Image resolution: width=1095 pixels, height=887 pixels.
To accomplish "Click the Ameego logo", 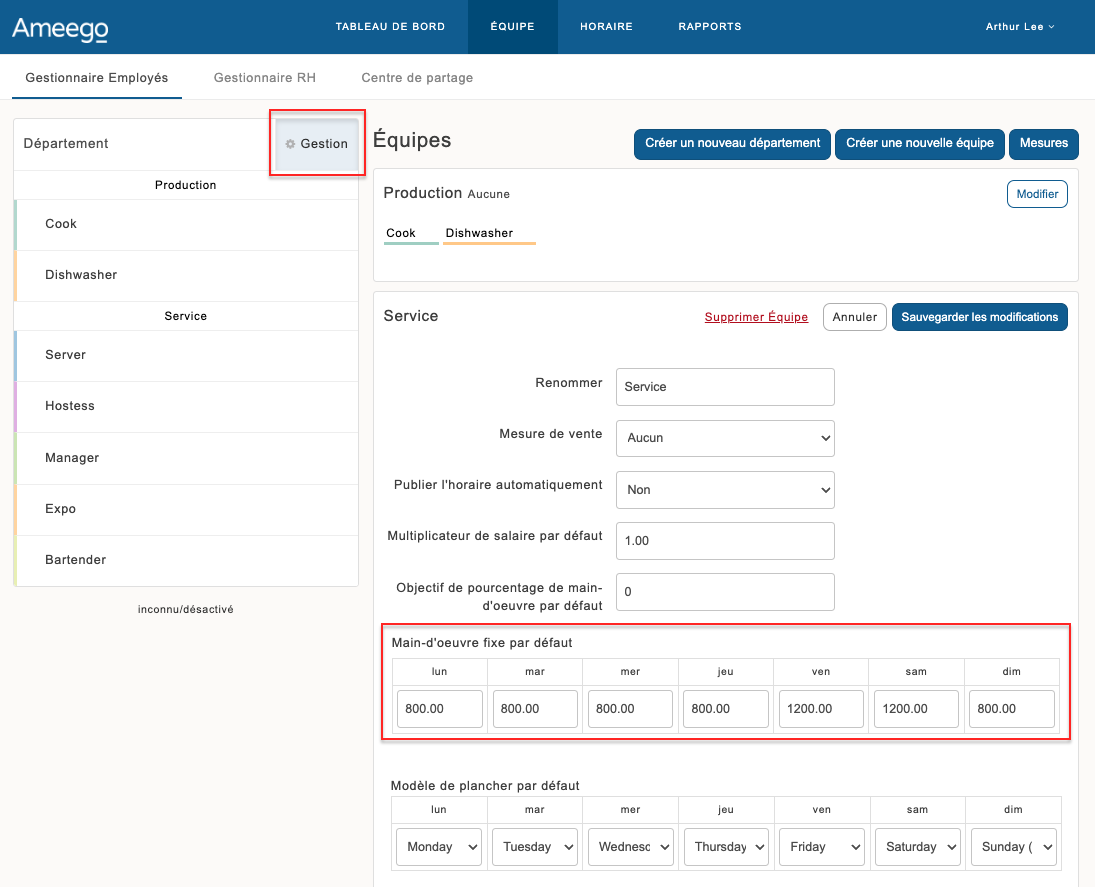I will (x=60, y=28).
